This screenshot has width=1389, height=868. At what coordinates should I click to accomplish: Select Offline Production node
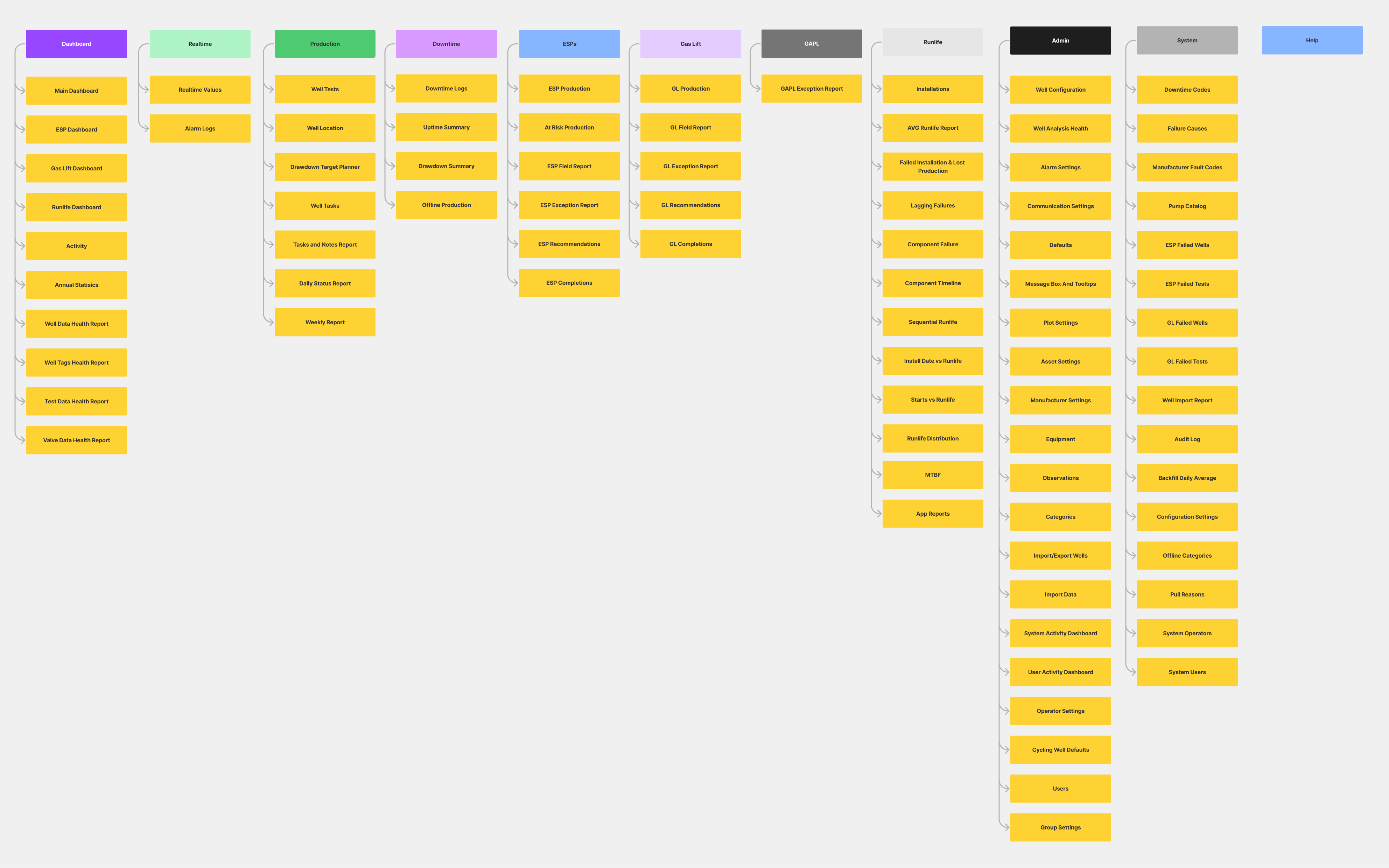pos(446,205)
